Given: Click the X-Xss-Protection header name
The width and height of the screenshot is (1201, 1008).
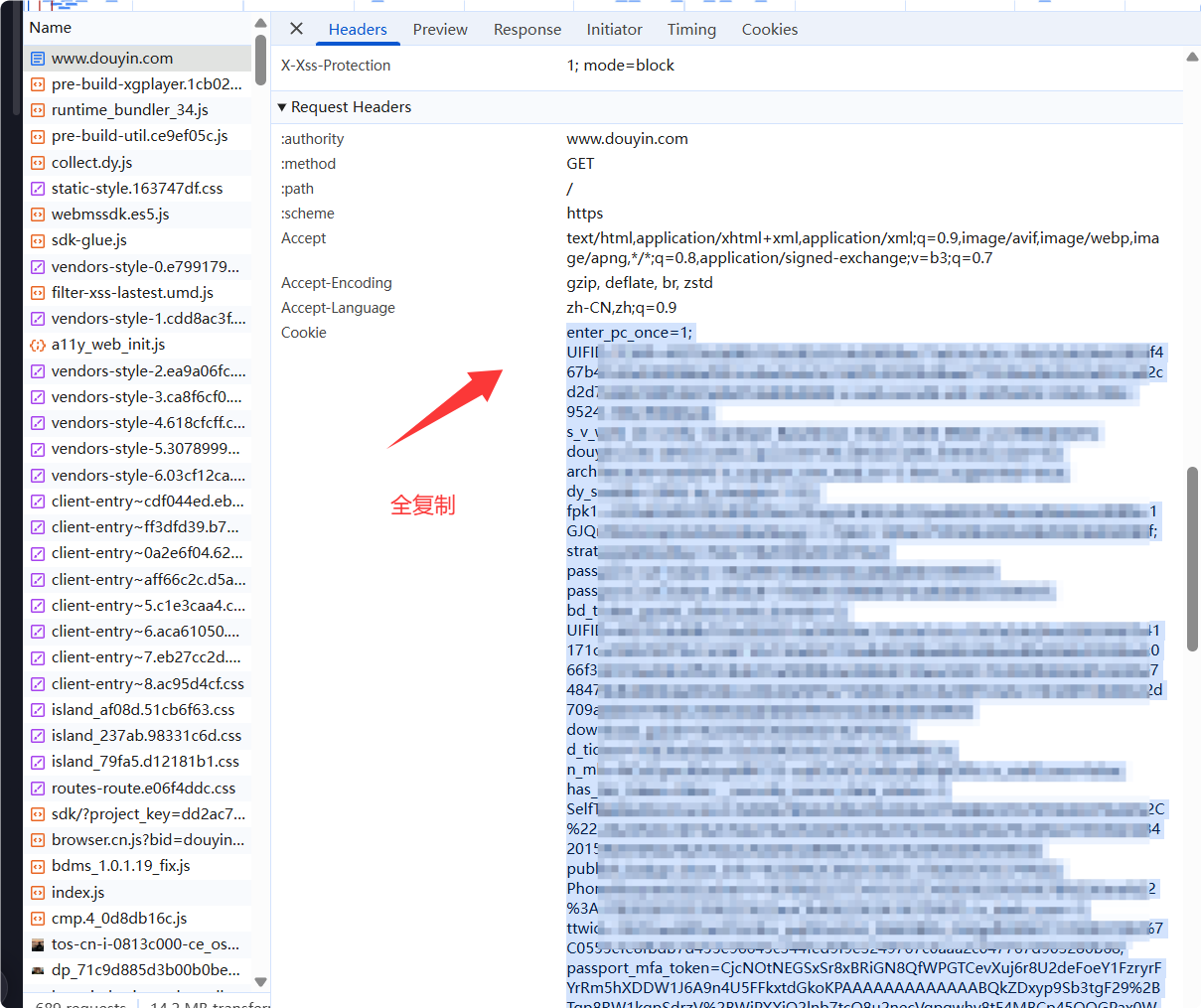Looking at the screenshot, I should (x=336, y=66).
